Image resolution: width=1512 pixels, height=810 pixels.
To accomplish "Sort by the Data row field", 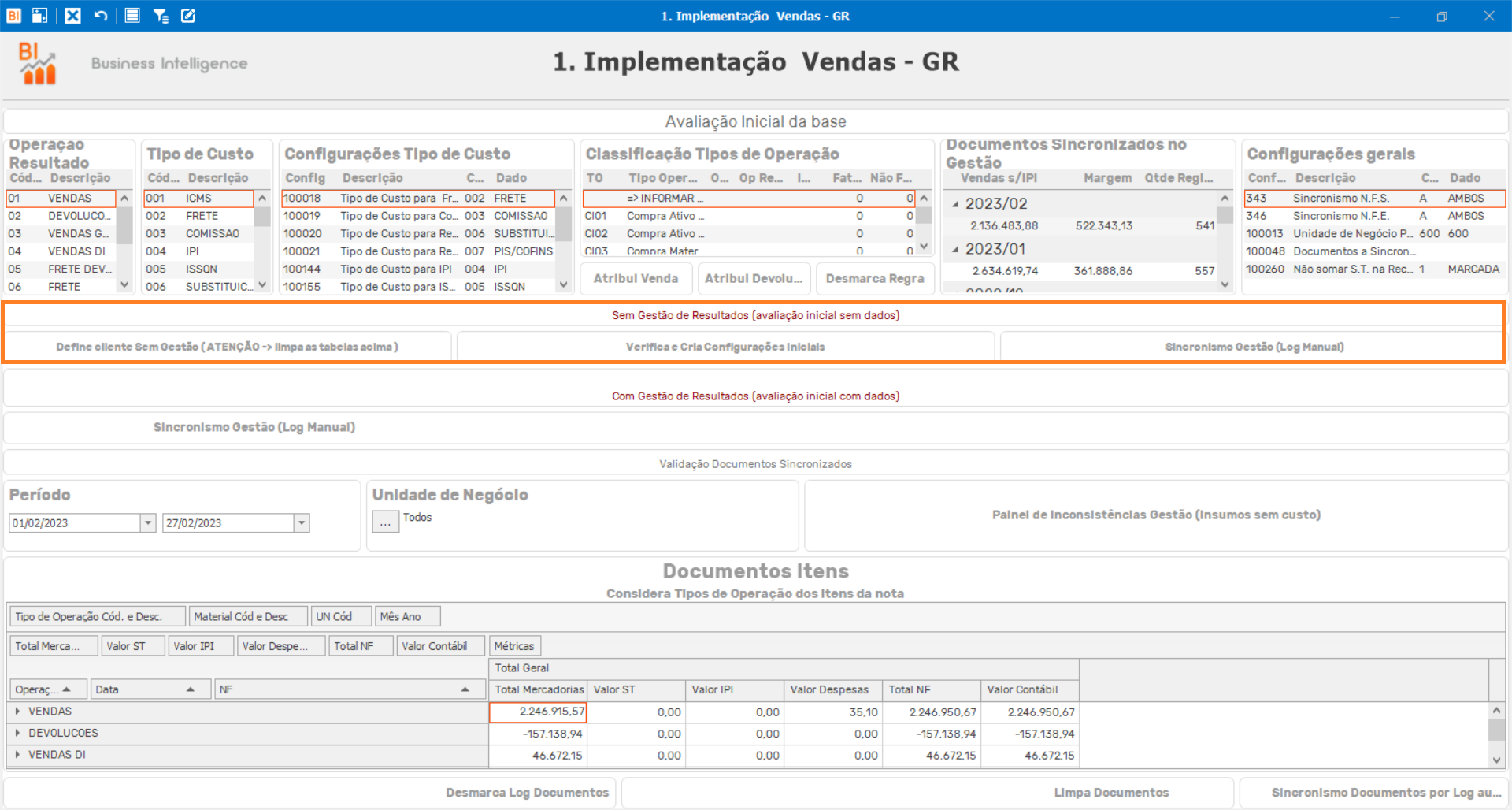I will (150, 689).
